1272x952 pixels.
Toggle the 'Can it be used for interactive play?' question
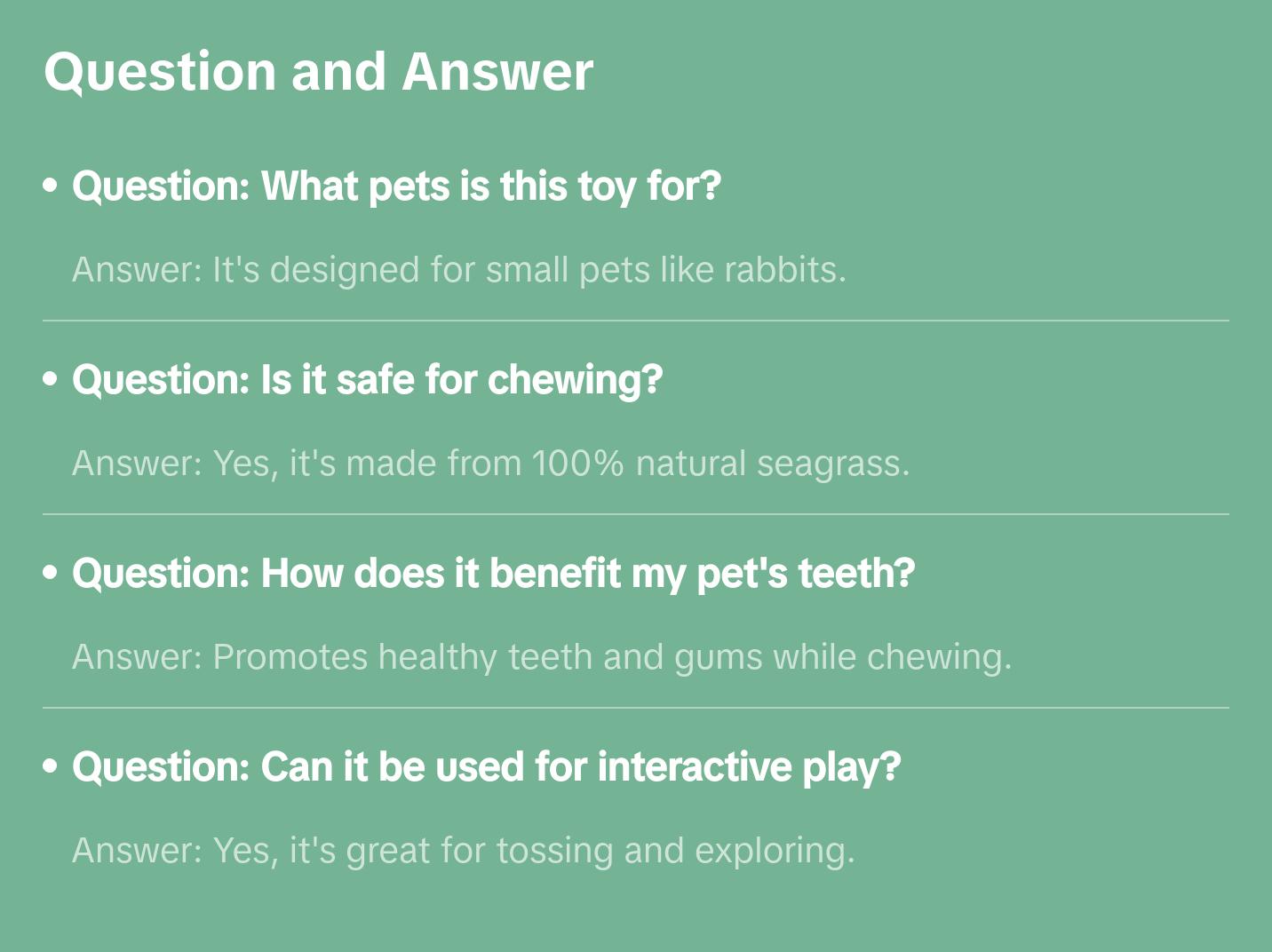pyautogui.click(x=486, y=767)
